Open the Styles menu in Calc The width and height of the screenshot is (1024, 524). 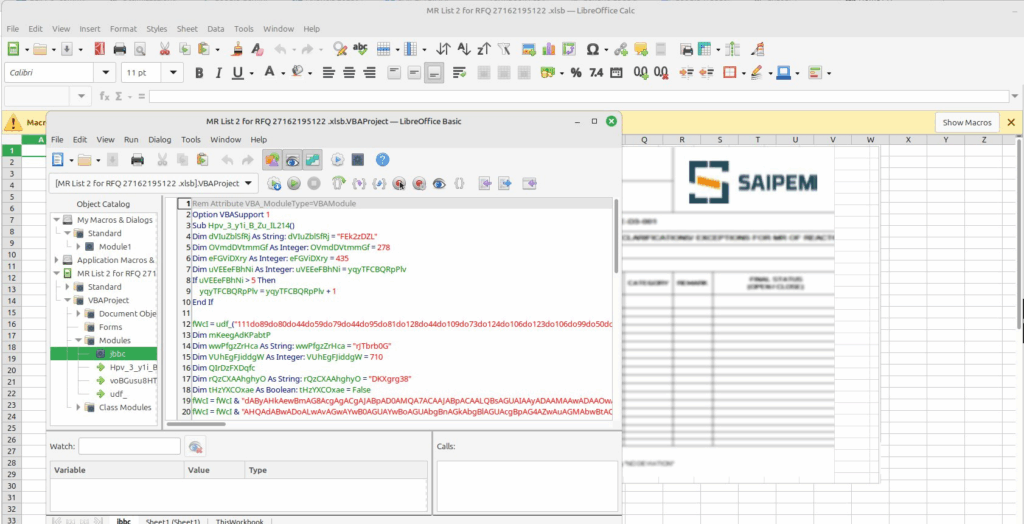pos(157,29)
